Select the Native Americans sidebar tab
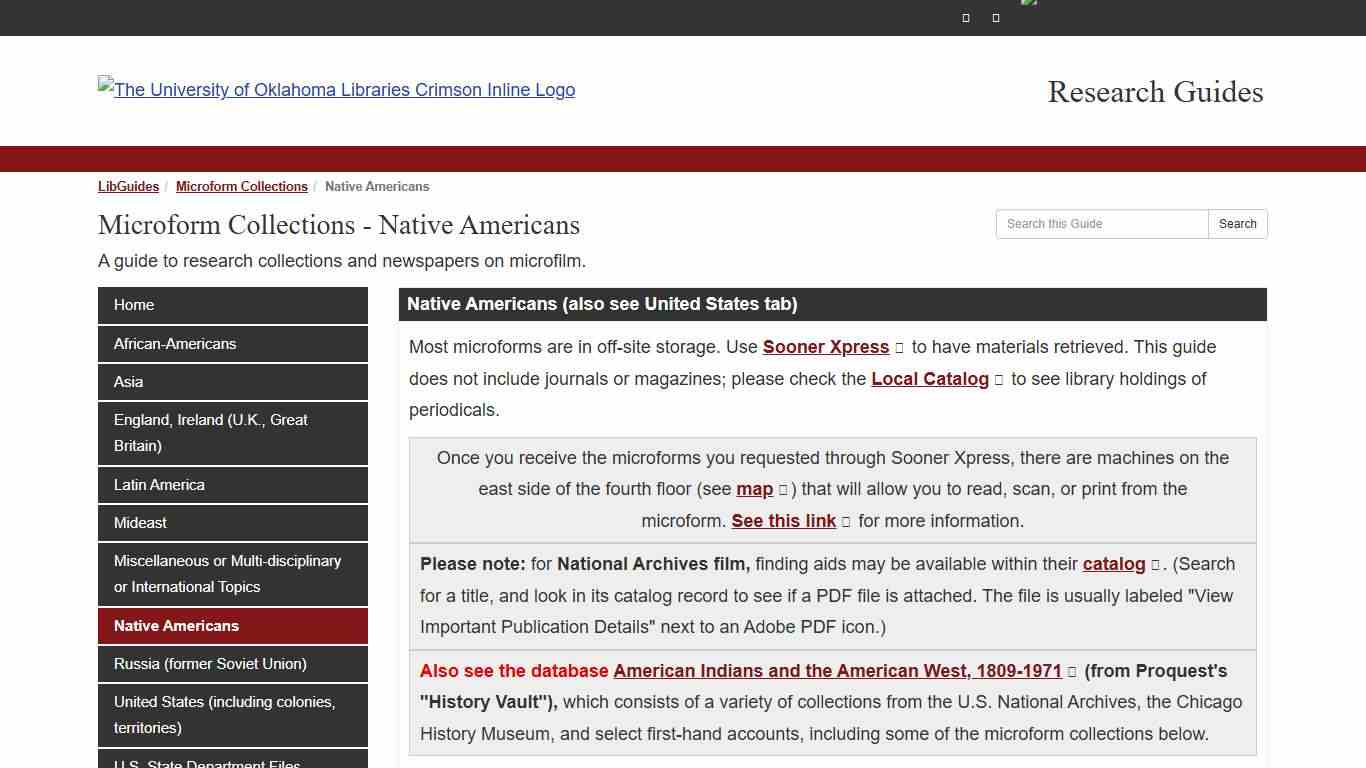 pyautogui.click(x=232, y=625)
